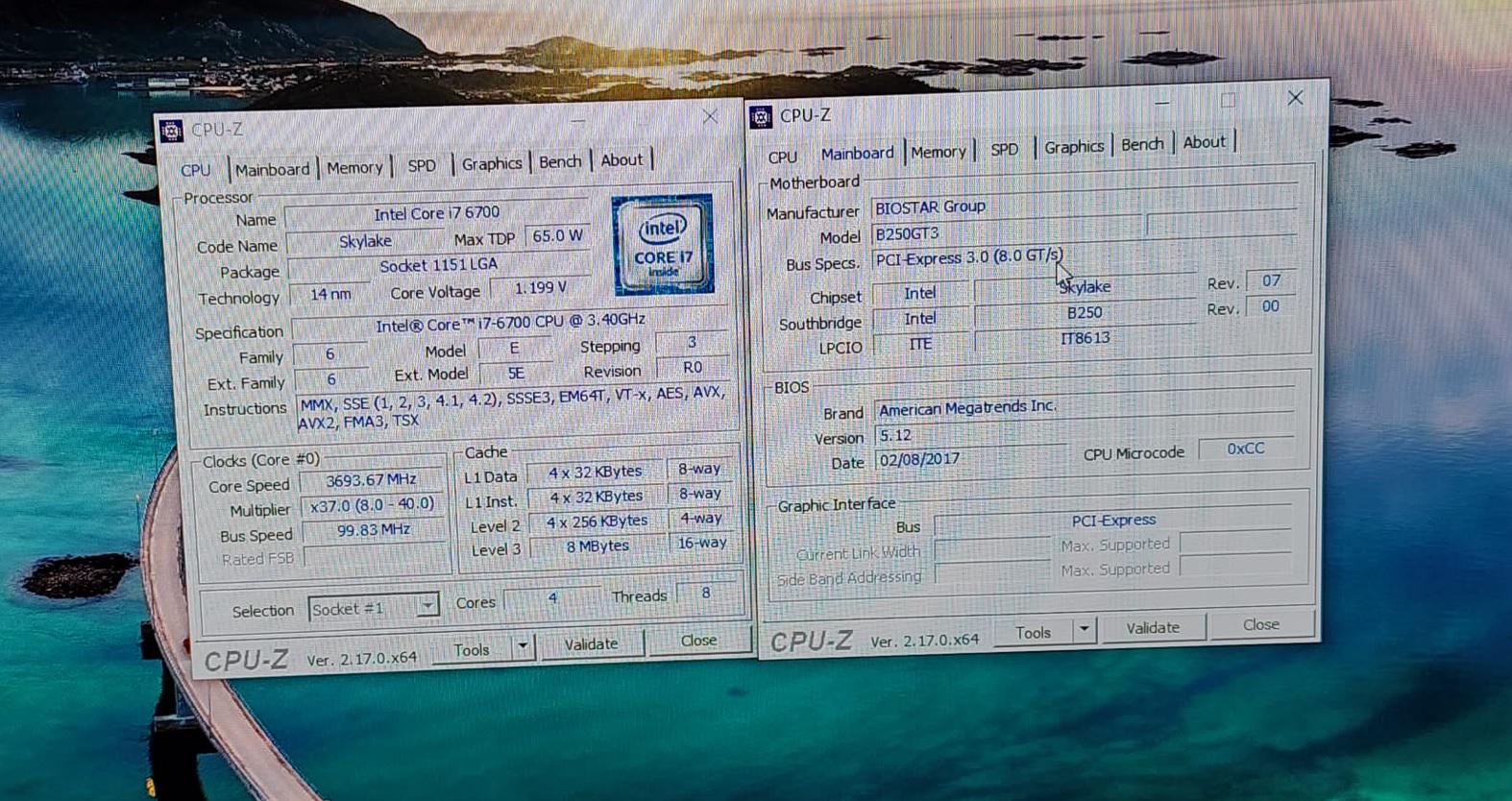Viewport: 1512px width, 801px height.
Task: Go to the Bench tab in the Motherboard window
Action: click(1142, 144)
